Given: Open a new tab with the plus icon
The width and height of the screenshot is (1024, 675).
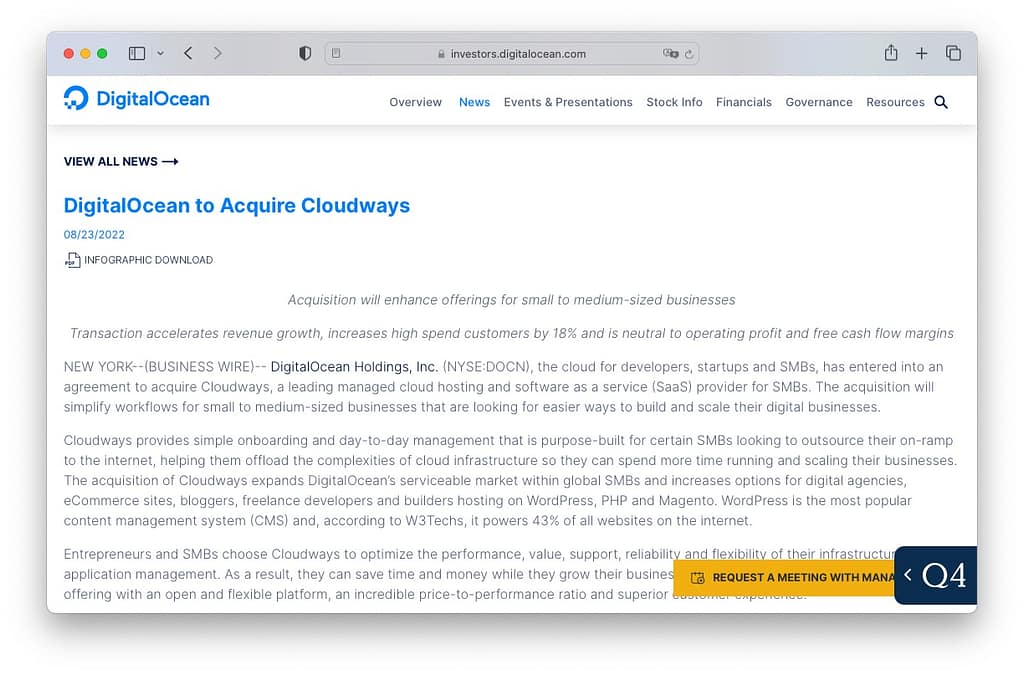Looking at the screenshot, I should (x=921, y=53).
